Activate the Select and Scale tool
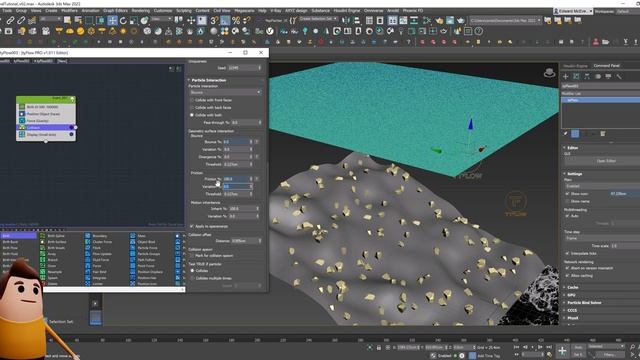Image resolution: width=640 pixels, height=360 pixels. tap(133, 20)
